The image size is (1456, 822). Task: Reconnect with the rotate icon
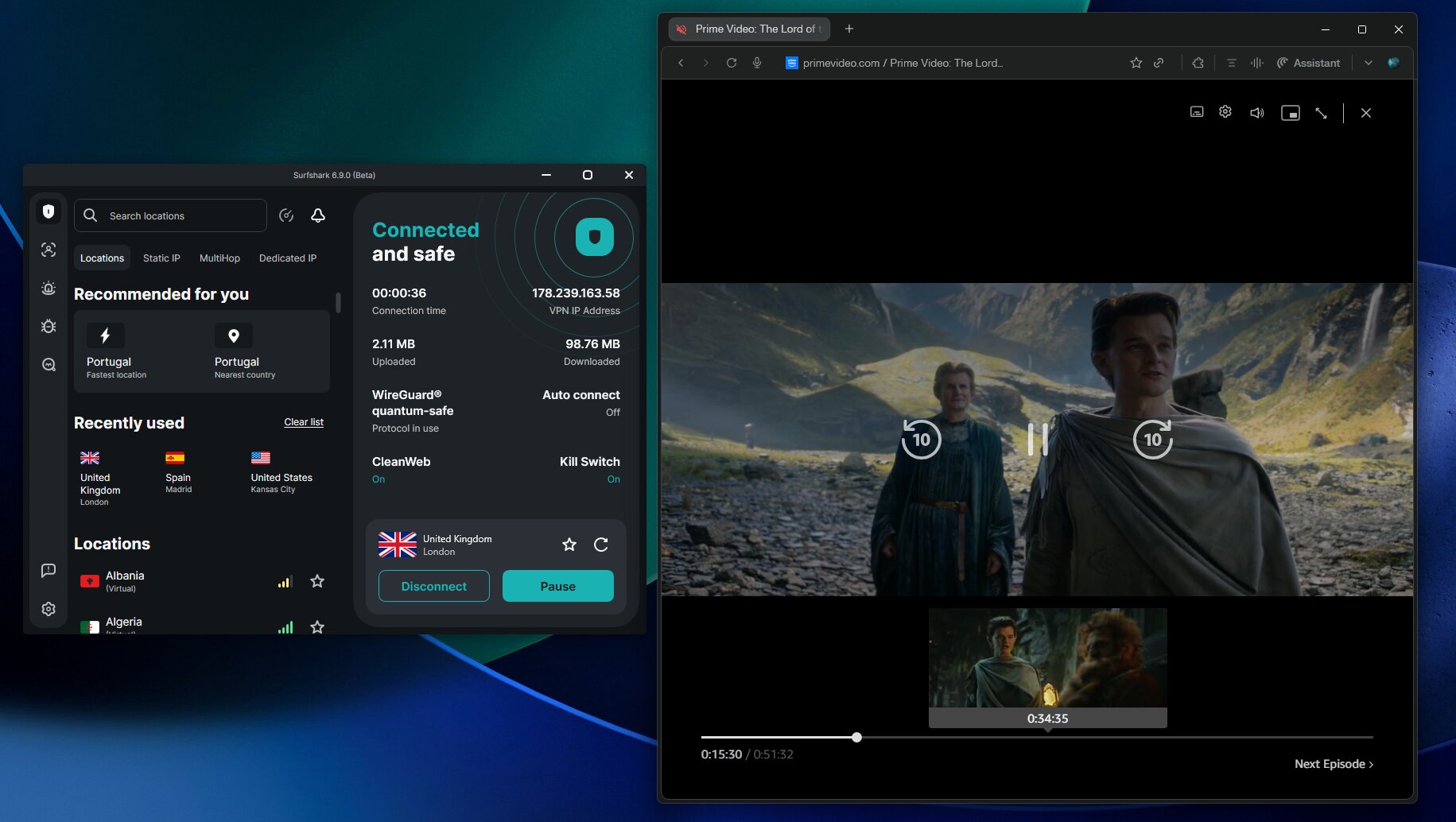(x=601, y=545)
